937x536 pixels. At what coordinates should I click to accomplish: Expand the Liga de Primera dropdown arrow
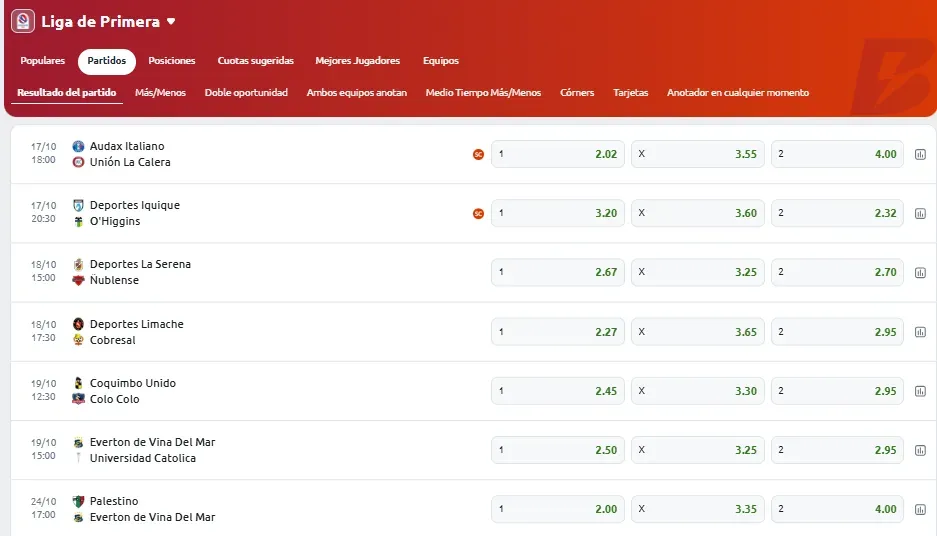pos(171,21)
